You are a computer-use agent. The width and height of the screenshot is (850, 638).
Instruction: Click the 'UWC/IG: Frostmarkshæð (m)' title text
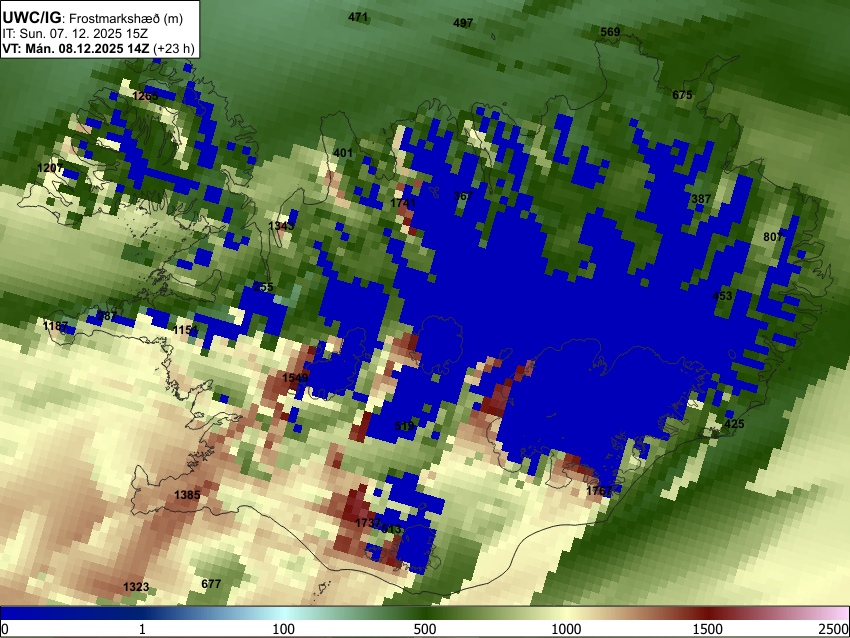tap(93, 18)
